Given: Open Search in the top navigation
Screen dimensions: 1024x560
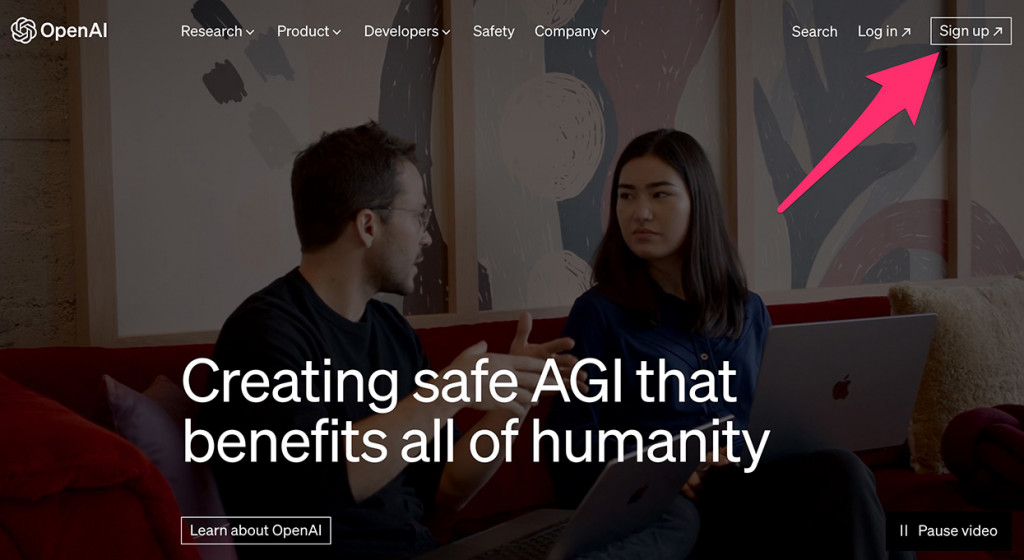Looking at the screenshot, I should 814,31.
